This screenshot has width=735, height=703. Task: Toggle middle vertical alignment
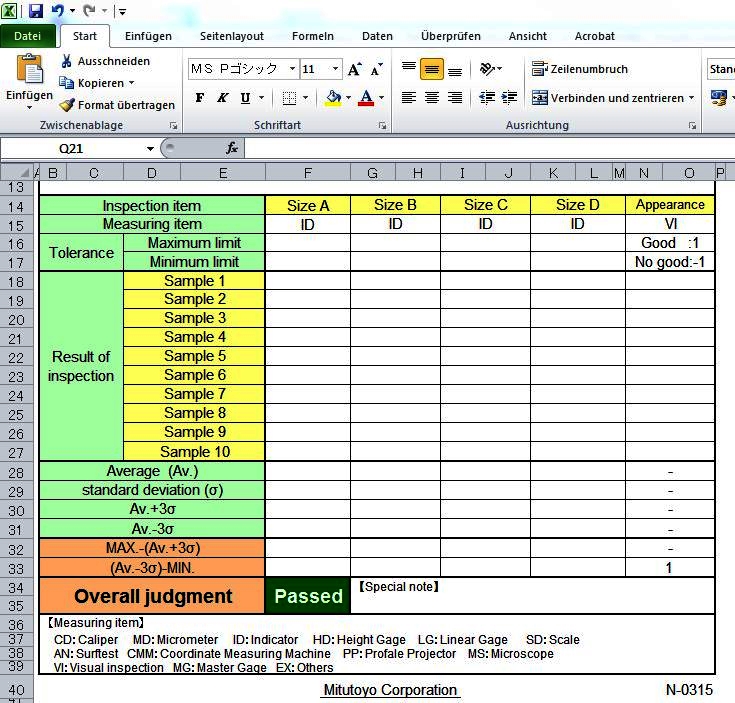pyautogui.click(x=432, y=69)
